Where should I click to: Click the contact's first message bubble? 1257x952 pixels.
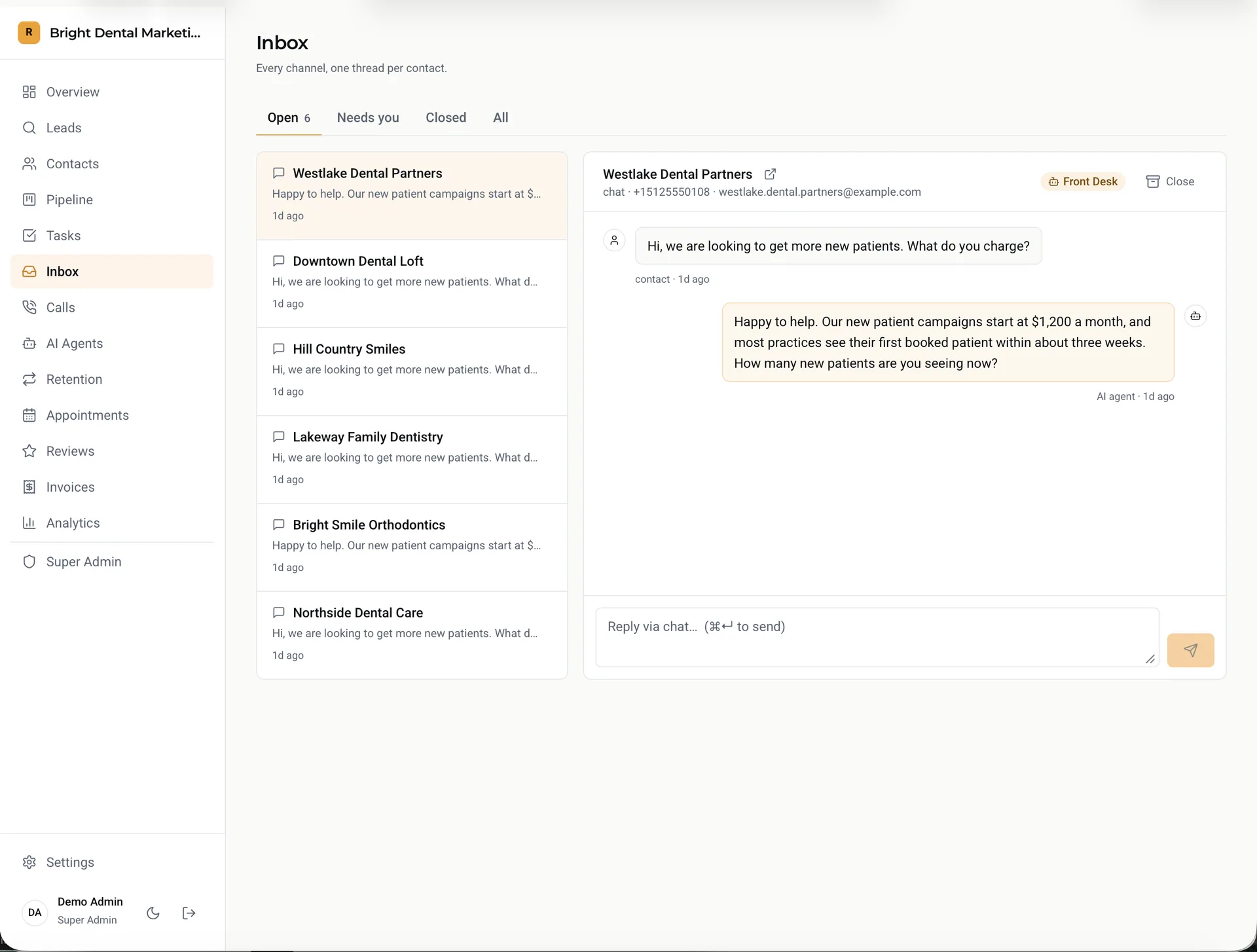pos(838,246)
